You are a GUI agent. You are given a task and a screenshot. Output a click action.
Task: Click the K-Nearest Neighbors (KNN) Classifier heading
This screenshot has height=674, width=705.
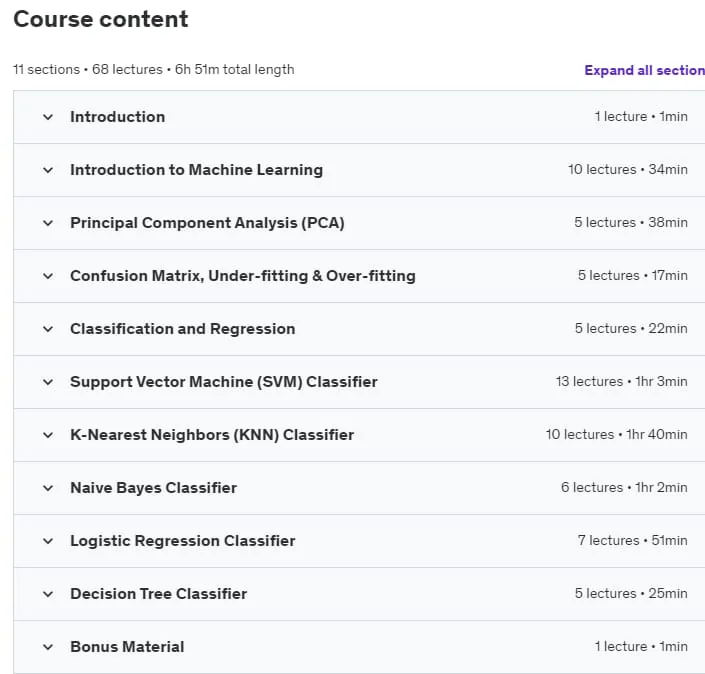[212, 435]
